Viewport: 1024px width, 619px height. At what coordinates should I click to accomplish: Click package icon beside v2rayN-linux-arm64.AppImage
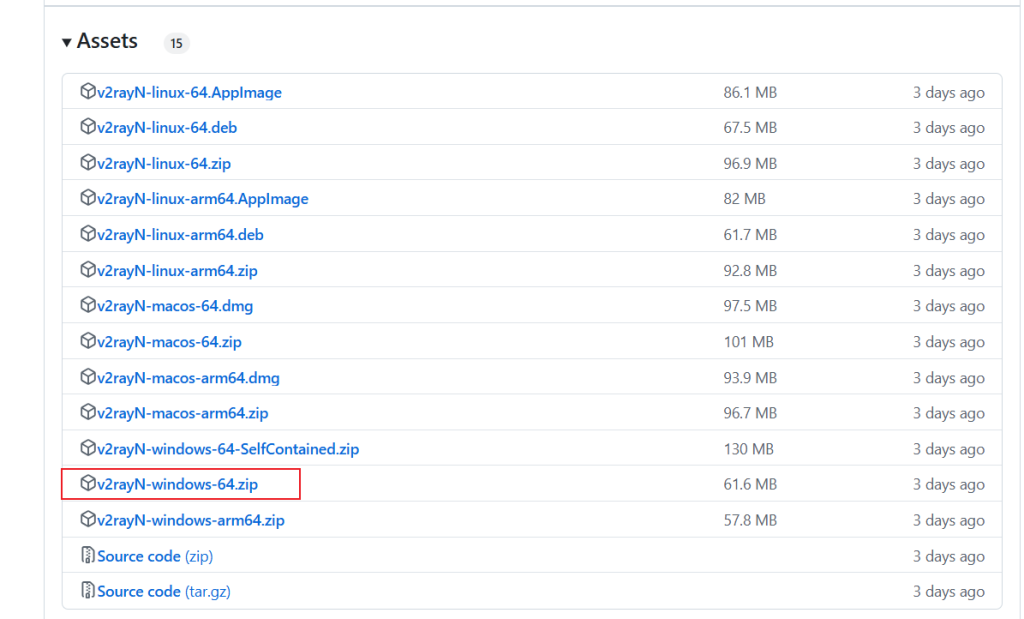(x=88, y=199)
